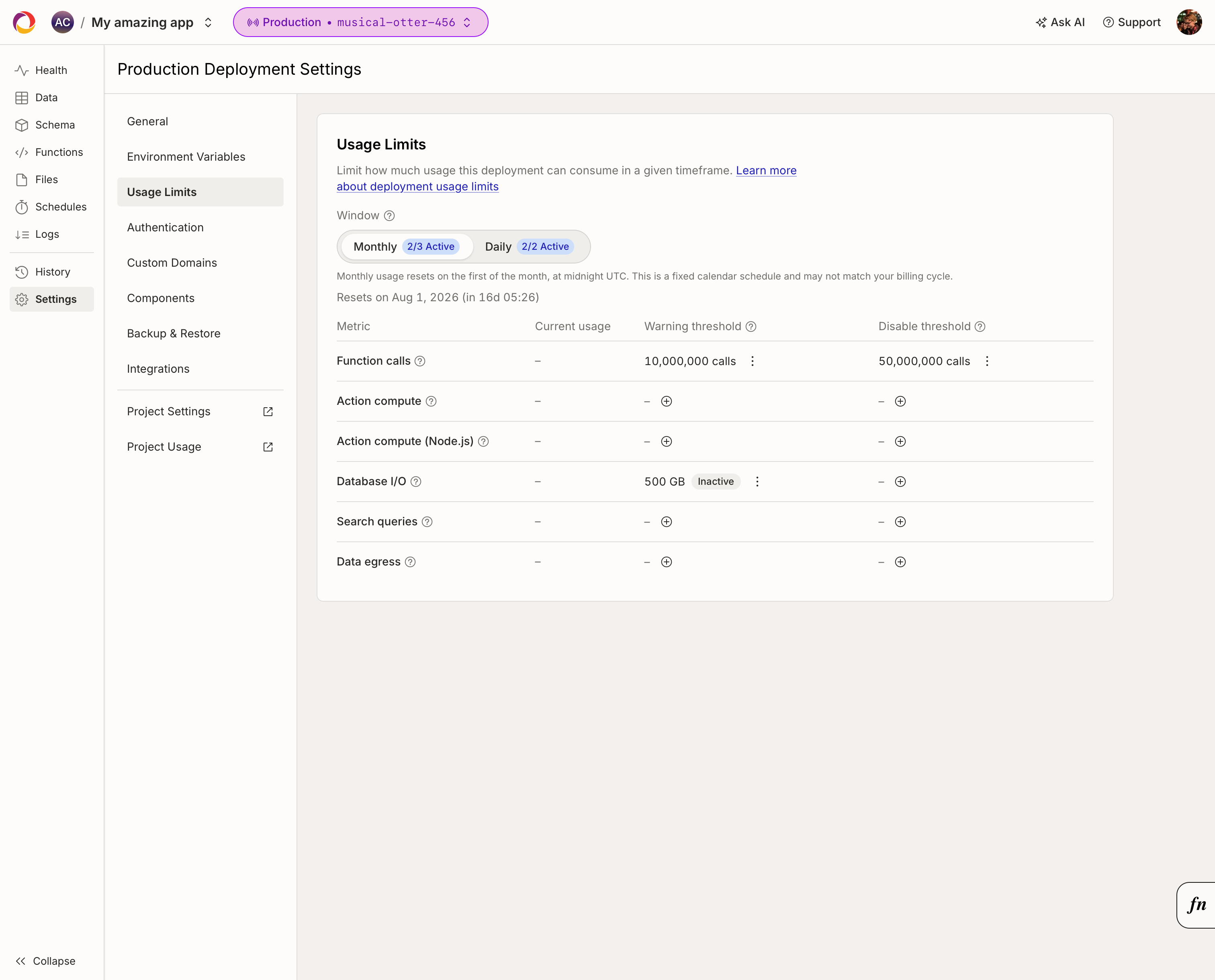Click the Resets on Aug 1, 2026 text
The width and height of the screenshot is (1215, 980).
pyautogui.click(x=438, y=298)
